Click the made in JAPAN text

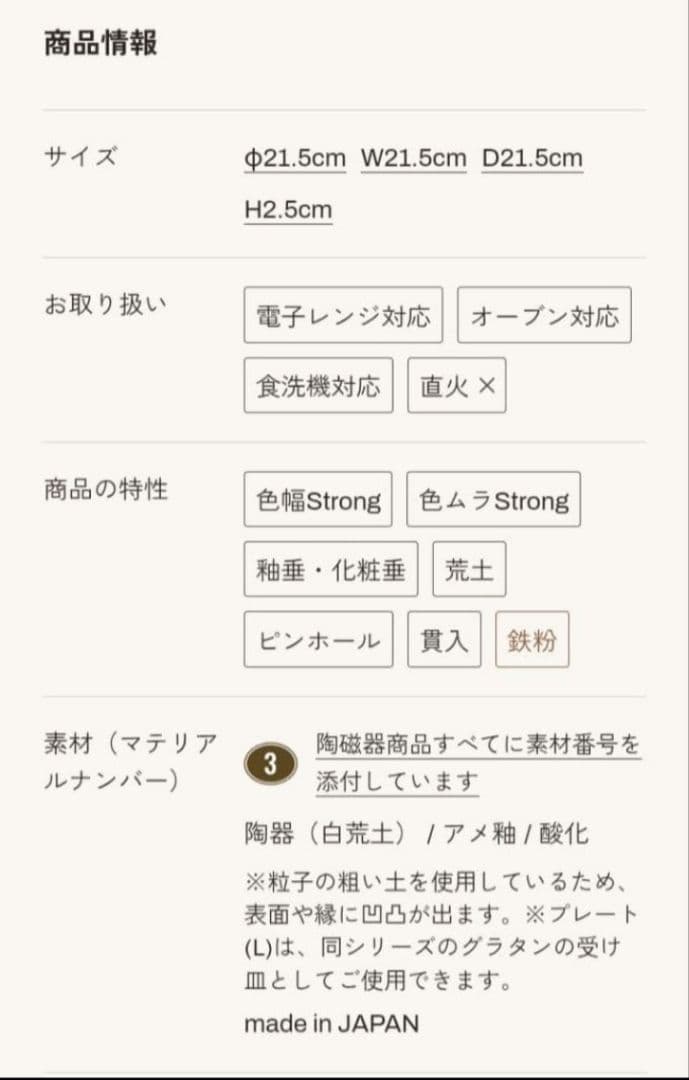pos(331,1023)
